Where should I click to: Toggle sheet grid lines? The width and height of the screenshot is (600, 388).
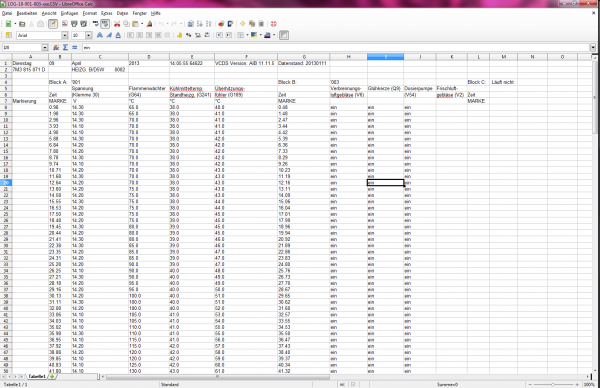click(284, 35)
